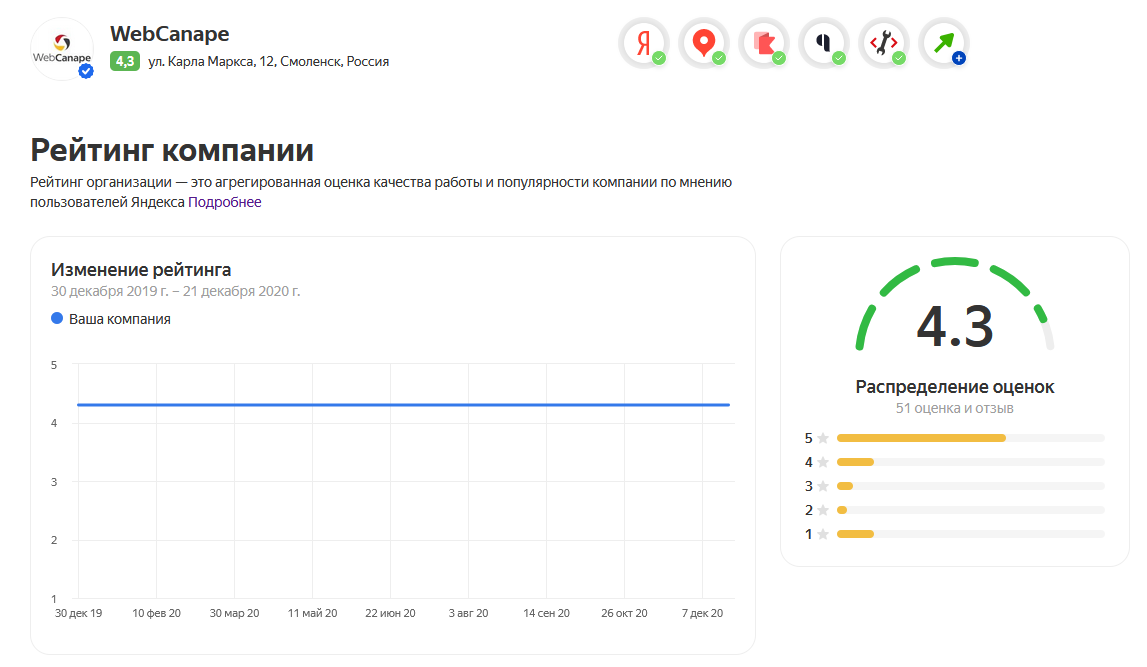Viewport: 1147px width, 667px height.
Task: Click the blue Ваша компания legend dot
Action: click(x=56, y=318)
